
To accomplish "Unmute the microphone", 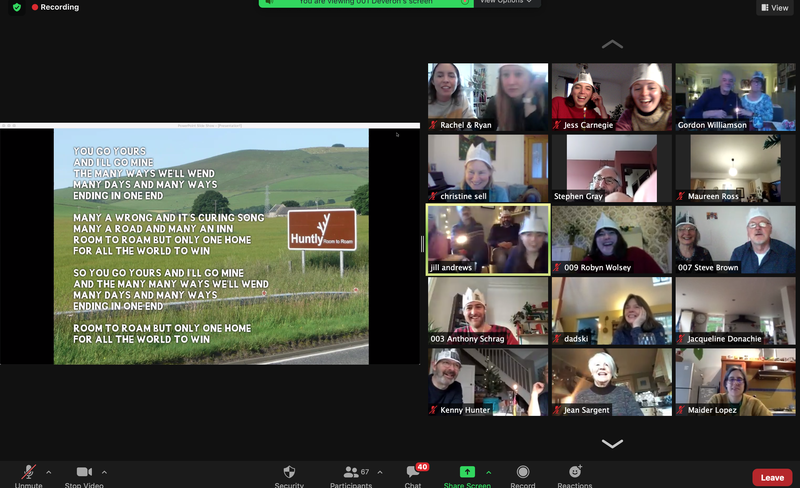I will coord(29,473).
